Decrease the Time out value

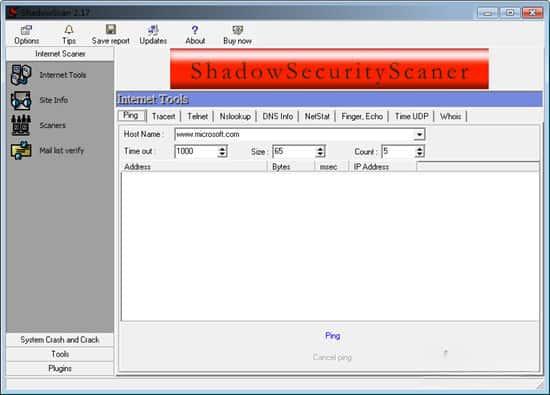222,154
